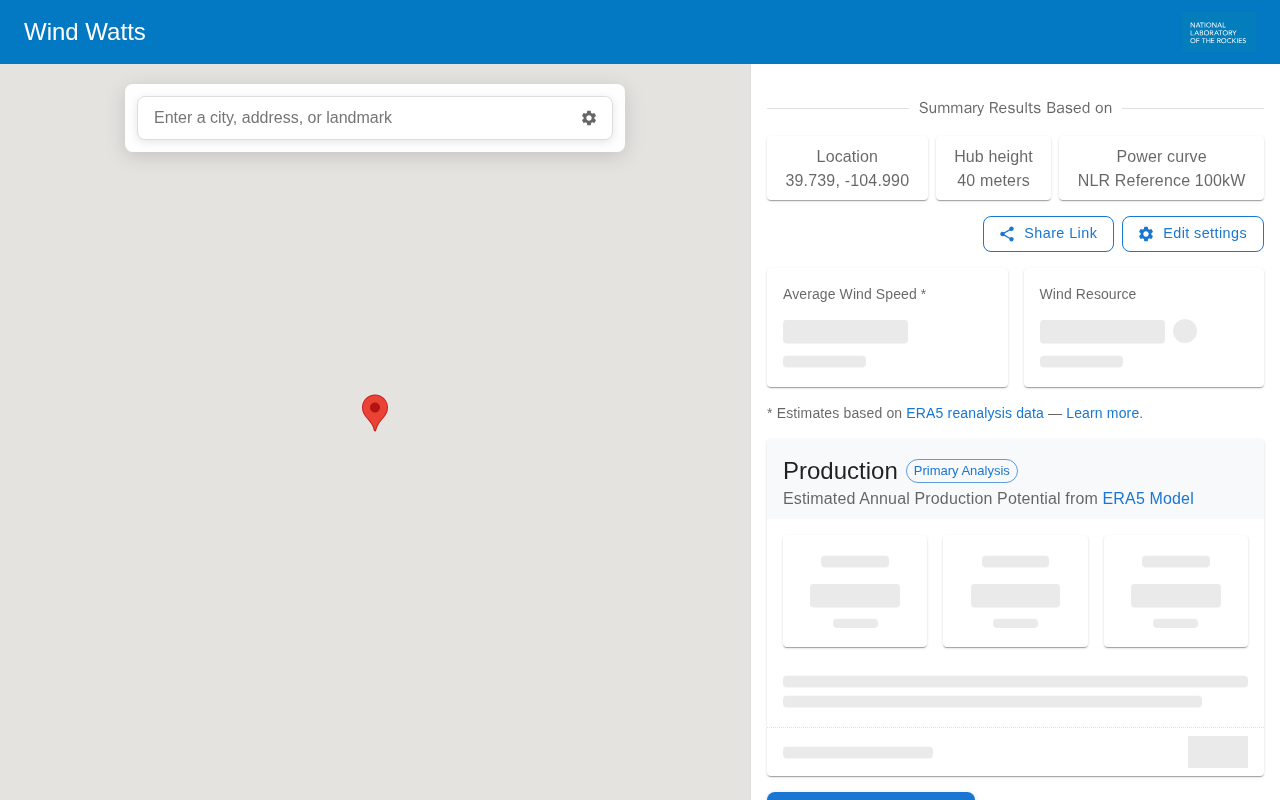
Task: Click the Share Link button
Action: 1048,234
